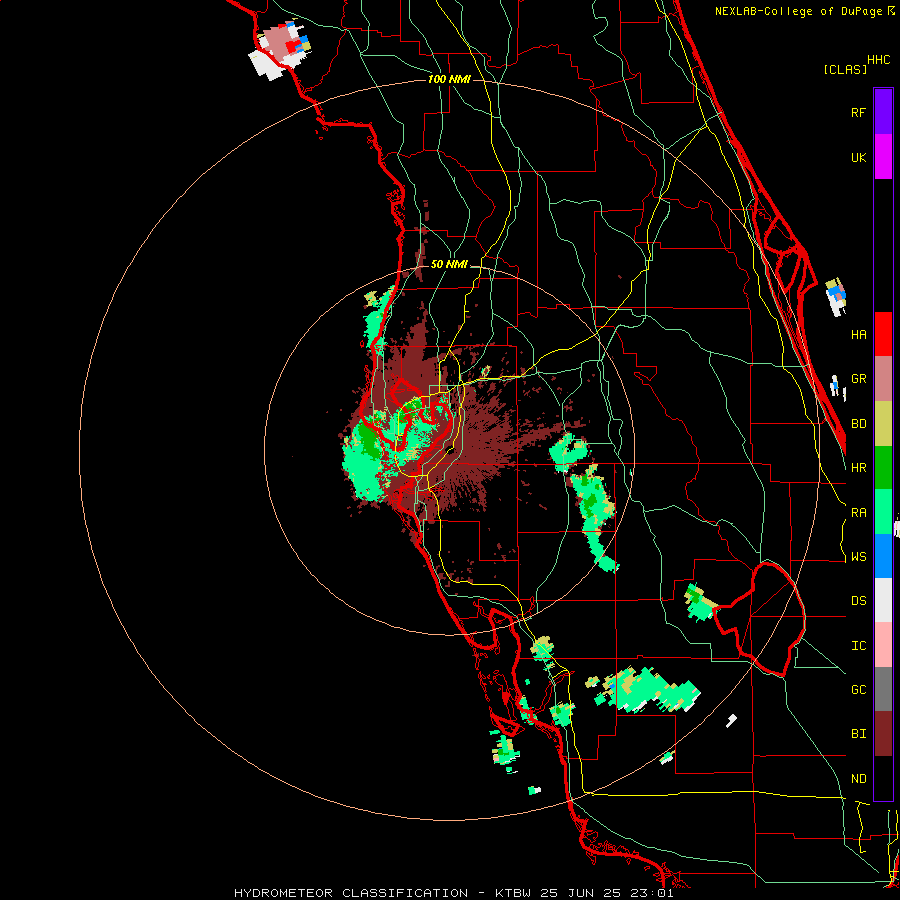
Task: Click the "GR" legend label
Action: click(x=858, y=379)
